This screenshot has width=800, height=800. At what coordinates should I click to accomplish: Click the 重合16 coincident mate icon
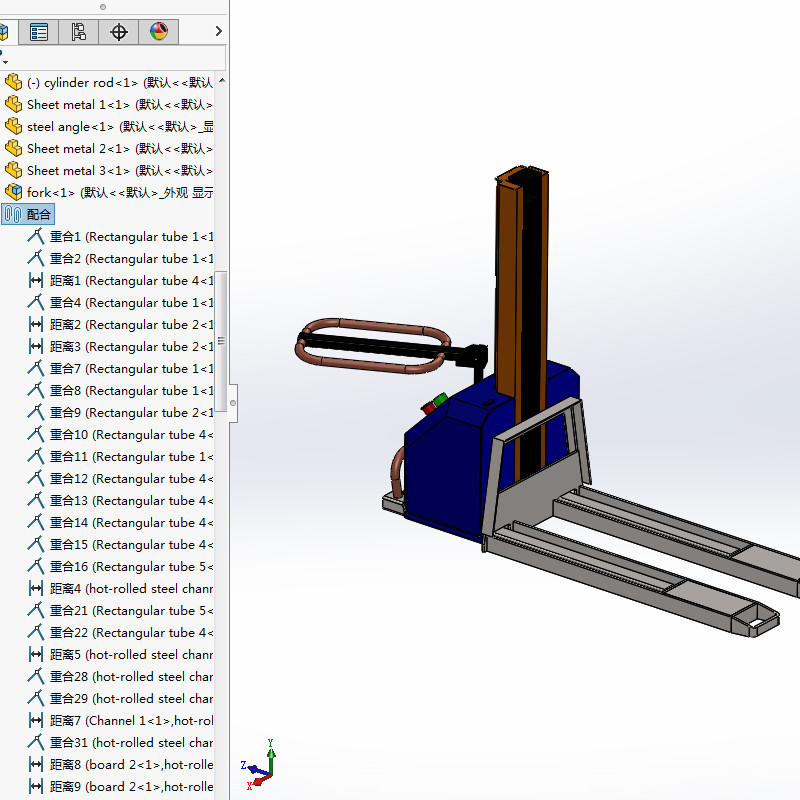coord(36,566)
